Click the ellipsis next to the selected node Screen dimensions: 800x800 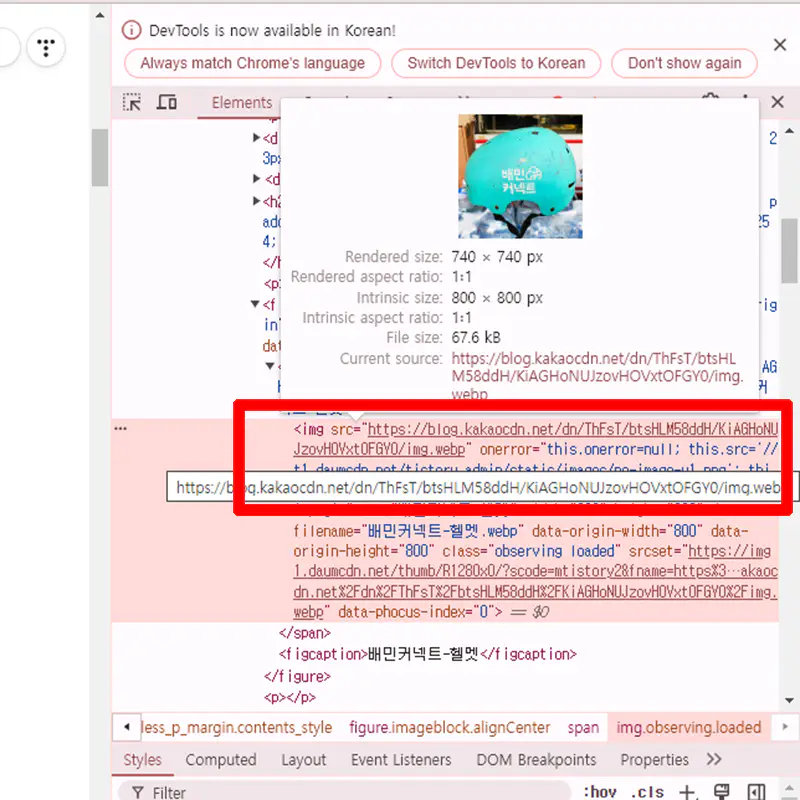[x=120, y=429]
